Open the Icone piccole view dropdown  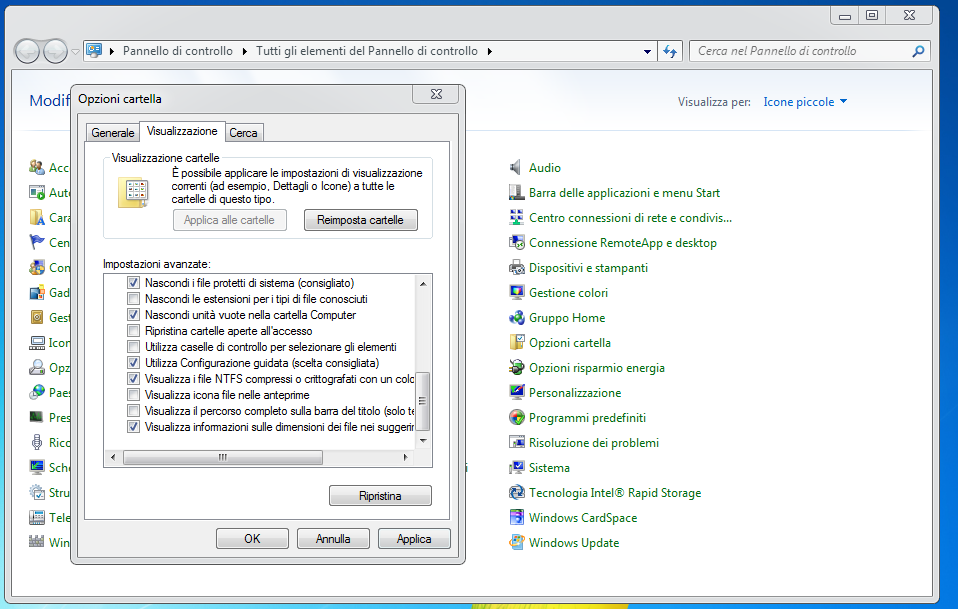click(805, 102)
